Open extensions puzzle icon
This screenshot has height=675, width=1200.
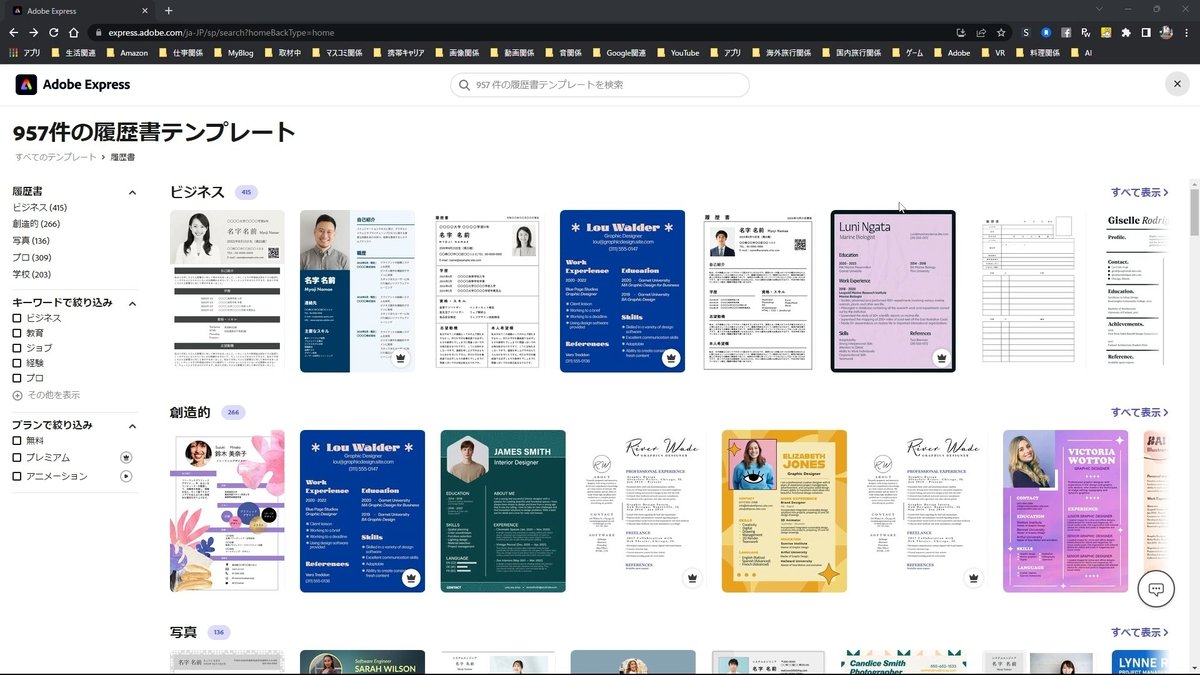pyautogui.click(x=1127, y=32)
